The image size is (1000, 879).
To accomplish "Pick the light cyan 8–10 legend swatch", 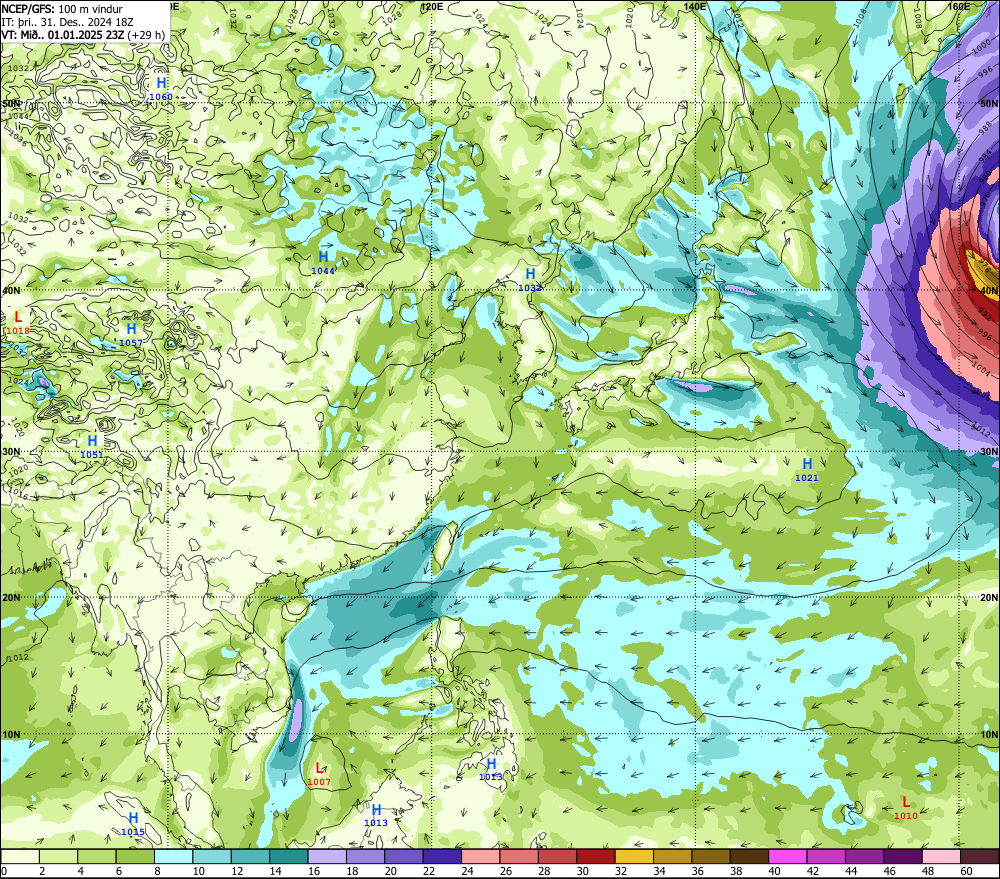I will tap(173, 856).
